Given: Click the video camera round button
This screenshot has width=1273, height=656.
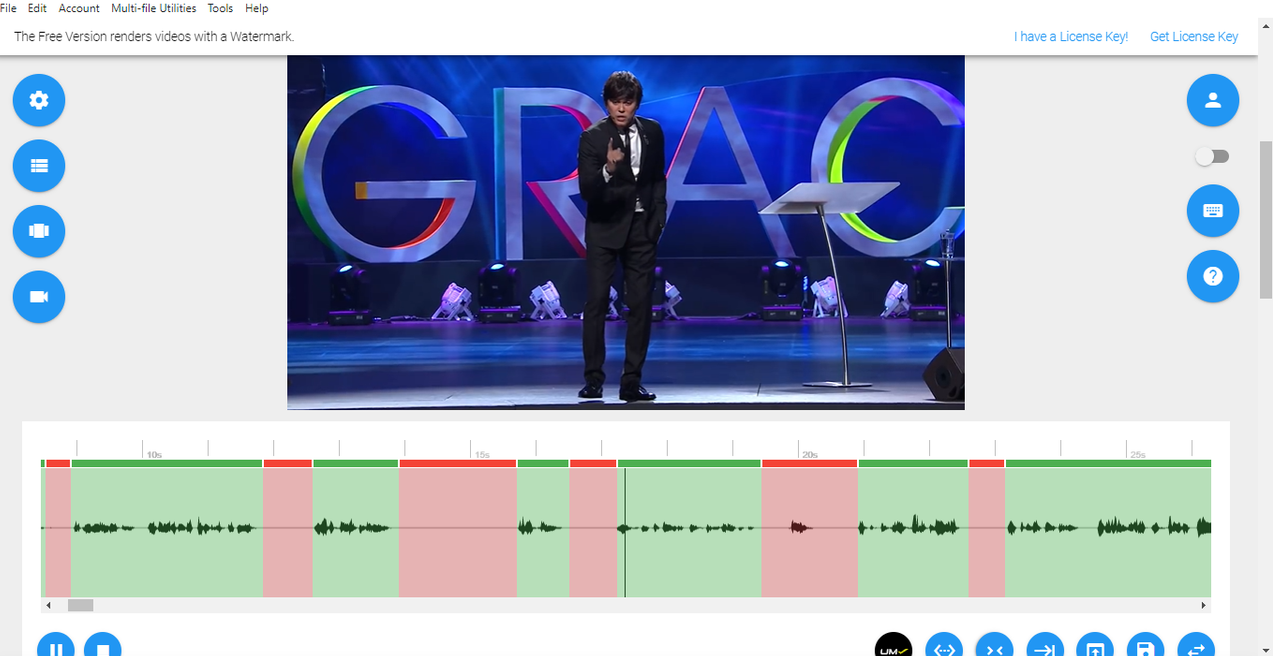Looking at the screenshot, I should coord(39,297).
